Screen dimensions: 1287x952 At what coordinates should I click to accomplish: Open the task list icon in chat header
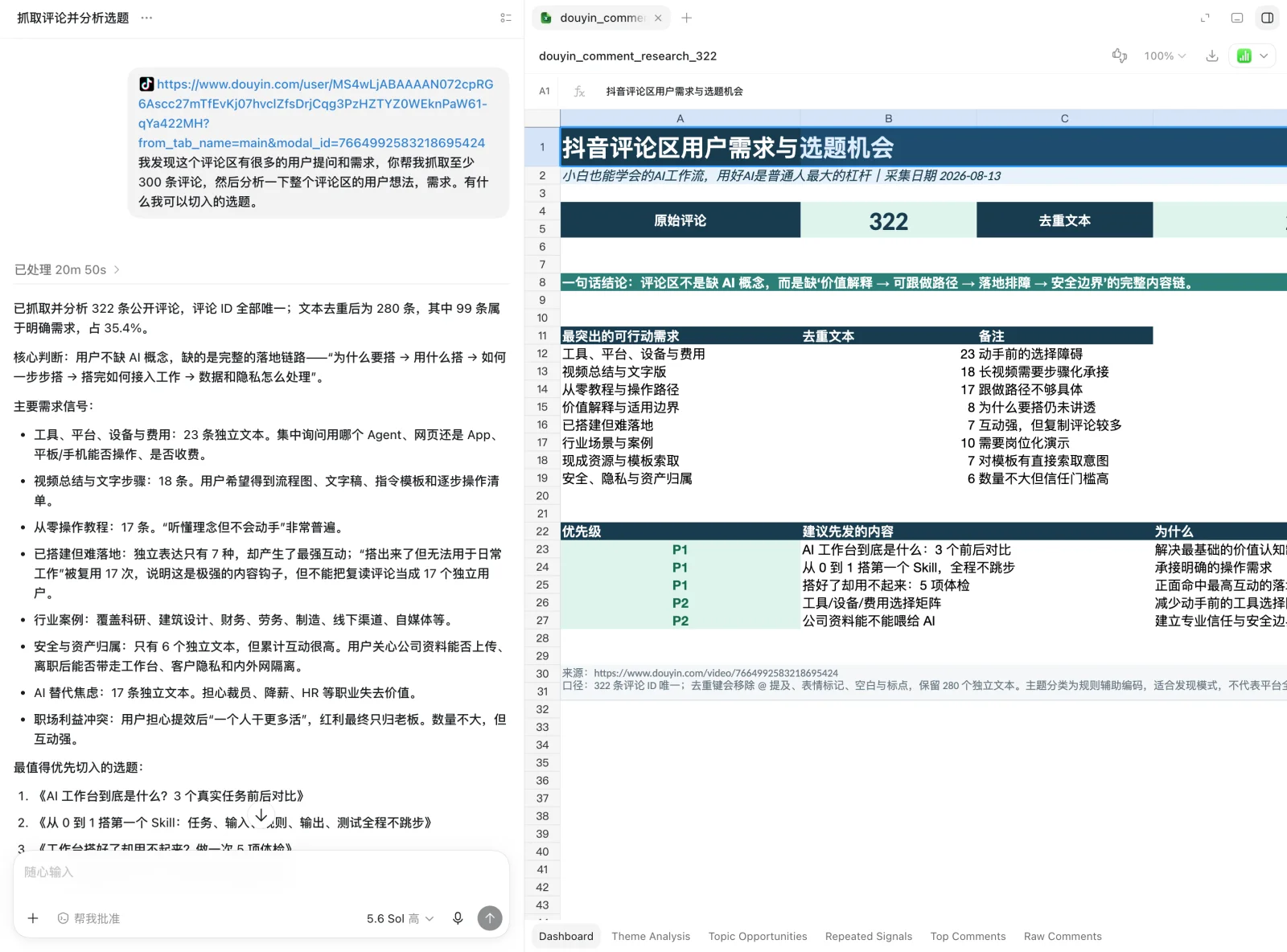point(506,18)
